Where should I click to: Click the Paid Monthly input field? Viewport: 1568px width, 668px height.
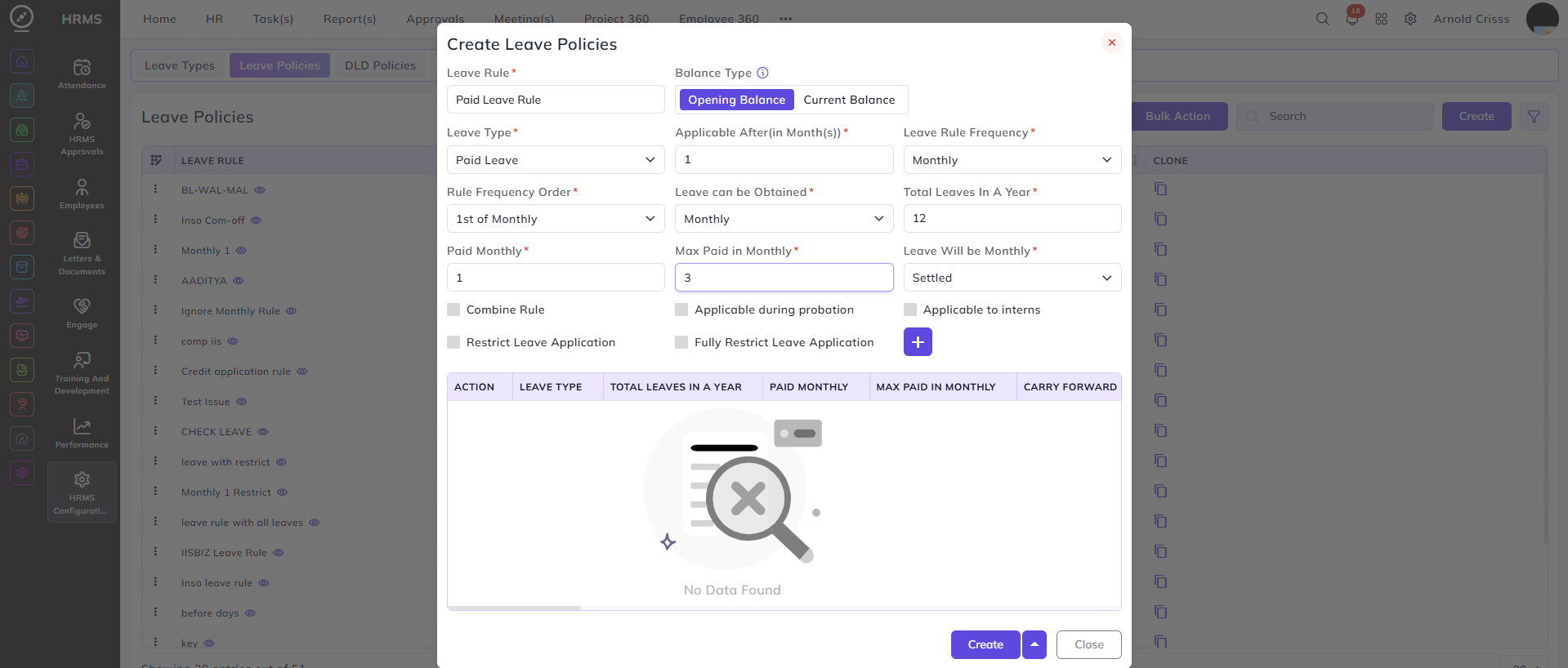tap(556, 278)
